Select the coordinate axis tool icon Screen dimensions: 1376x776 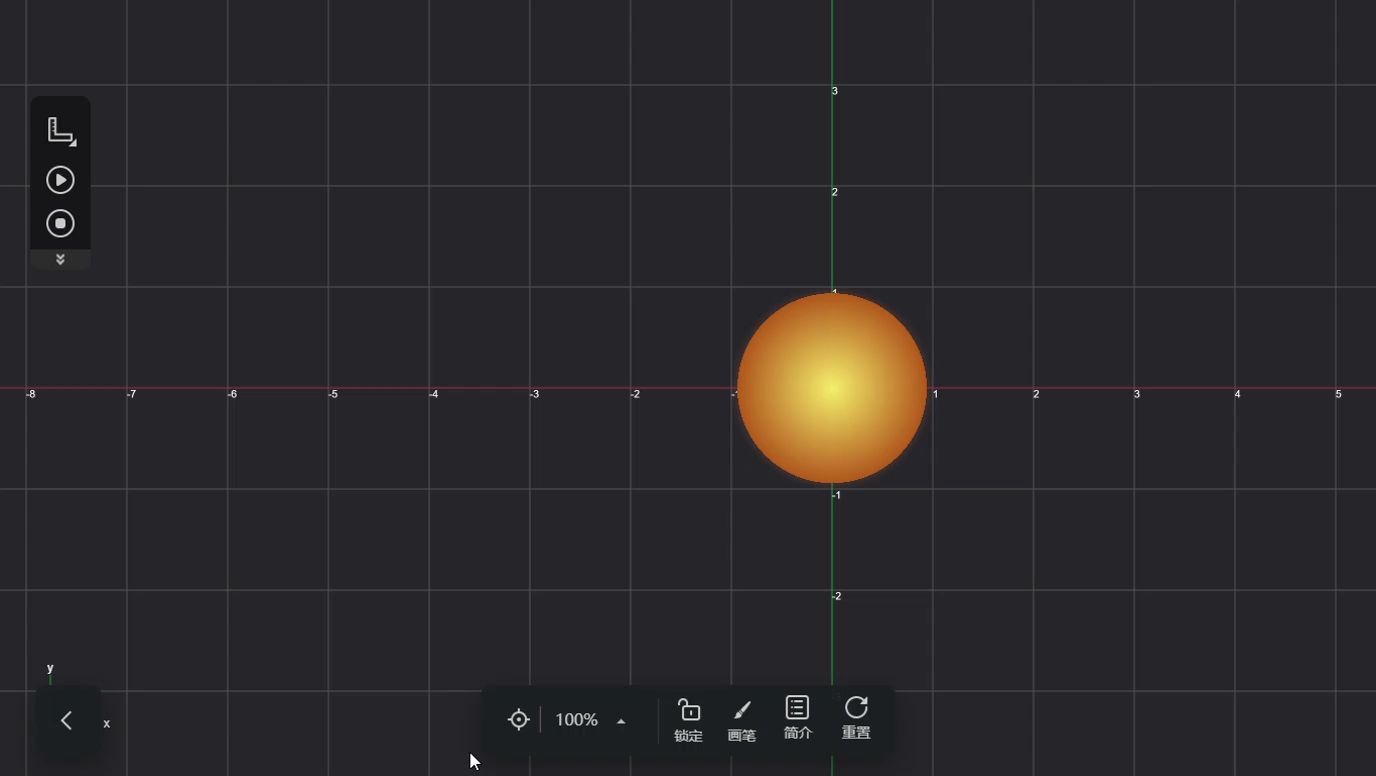[x=61, y=131]
